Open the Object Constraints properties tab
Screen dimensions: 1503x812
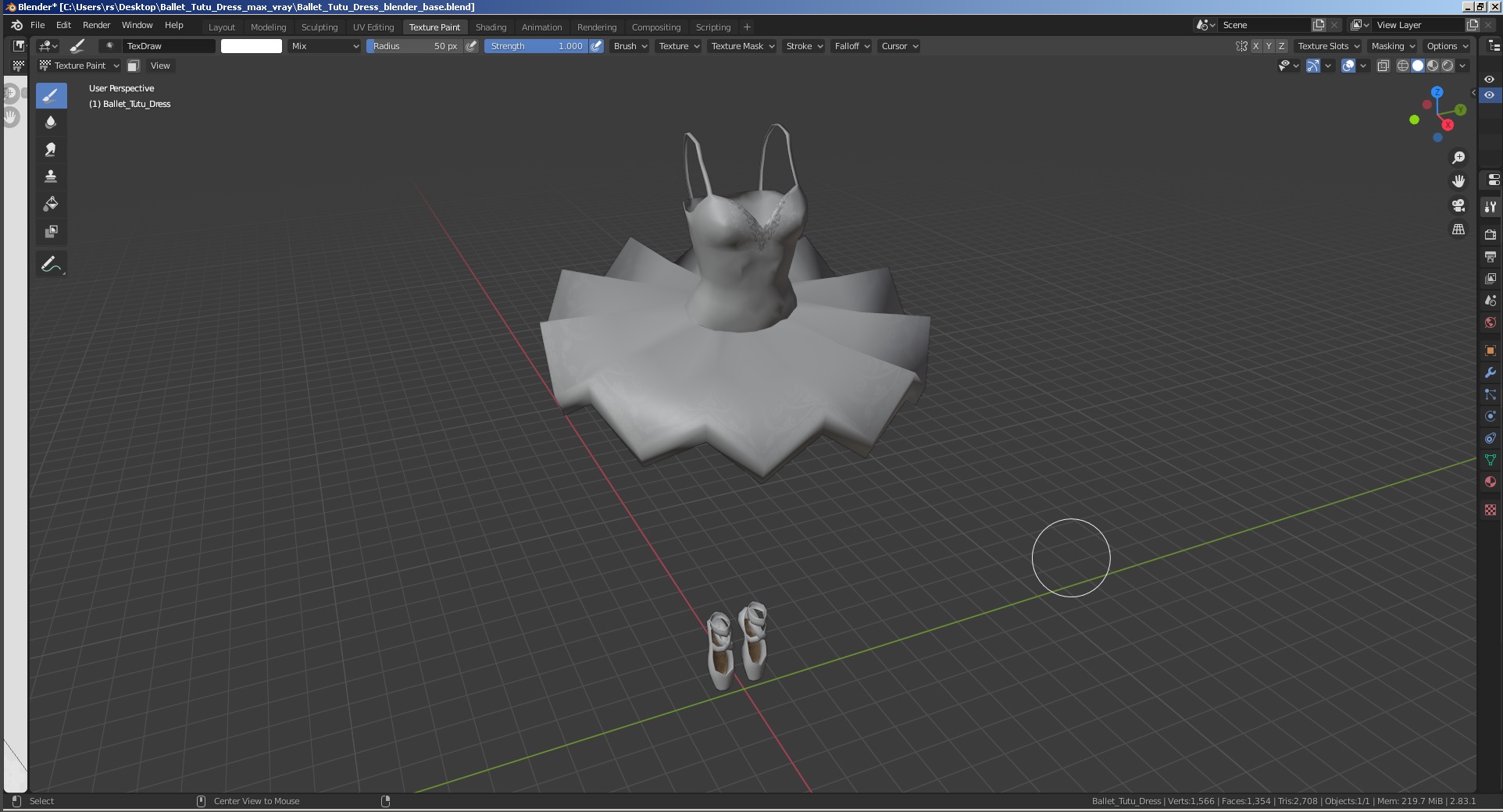click(1491, 438)
